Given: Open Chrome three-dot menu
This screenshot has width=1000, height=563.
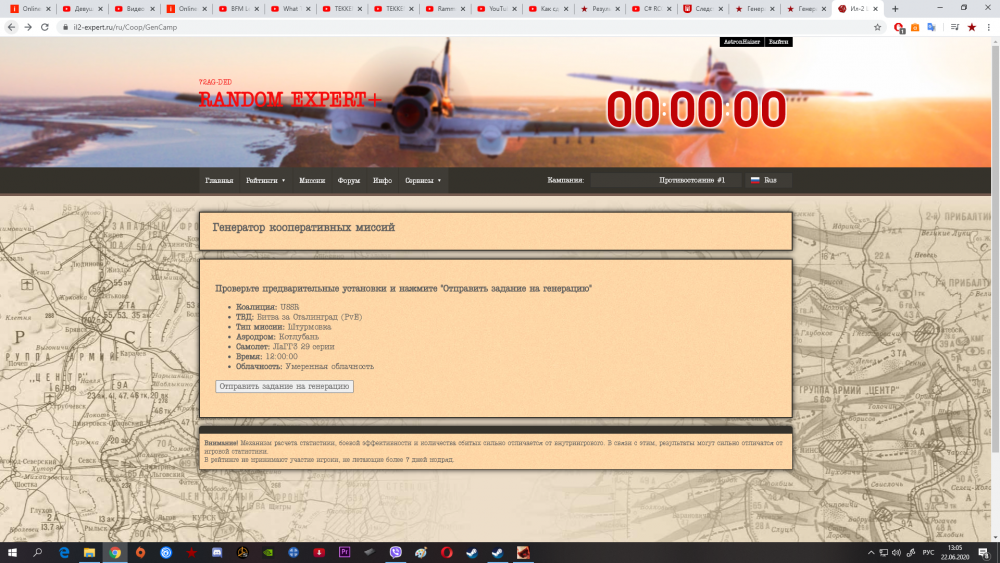Looking at the screenshot, I should [x=989, y=27].
